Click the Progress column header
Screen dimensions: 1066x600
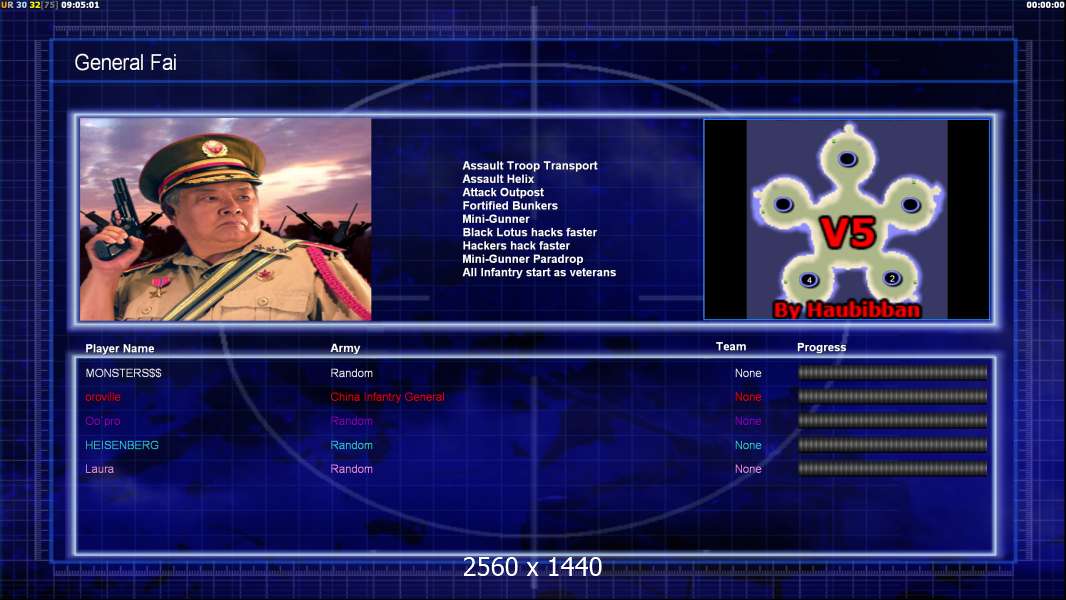click(821, 347)
